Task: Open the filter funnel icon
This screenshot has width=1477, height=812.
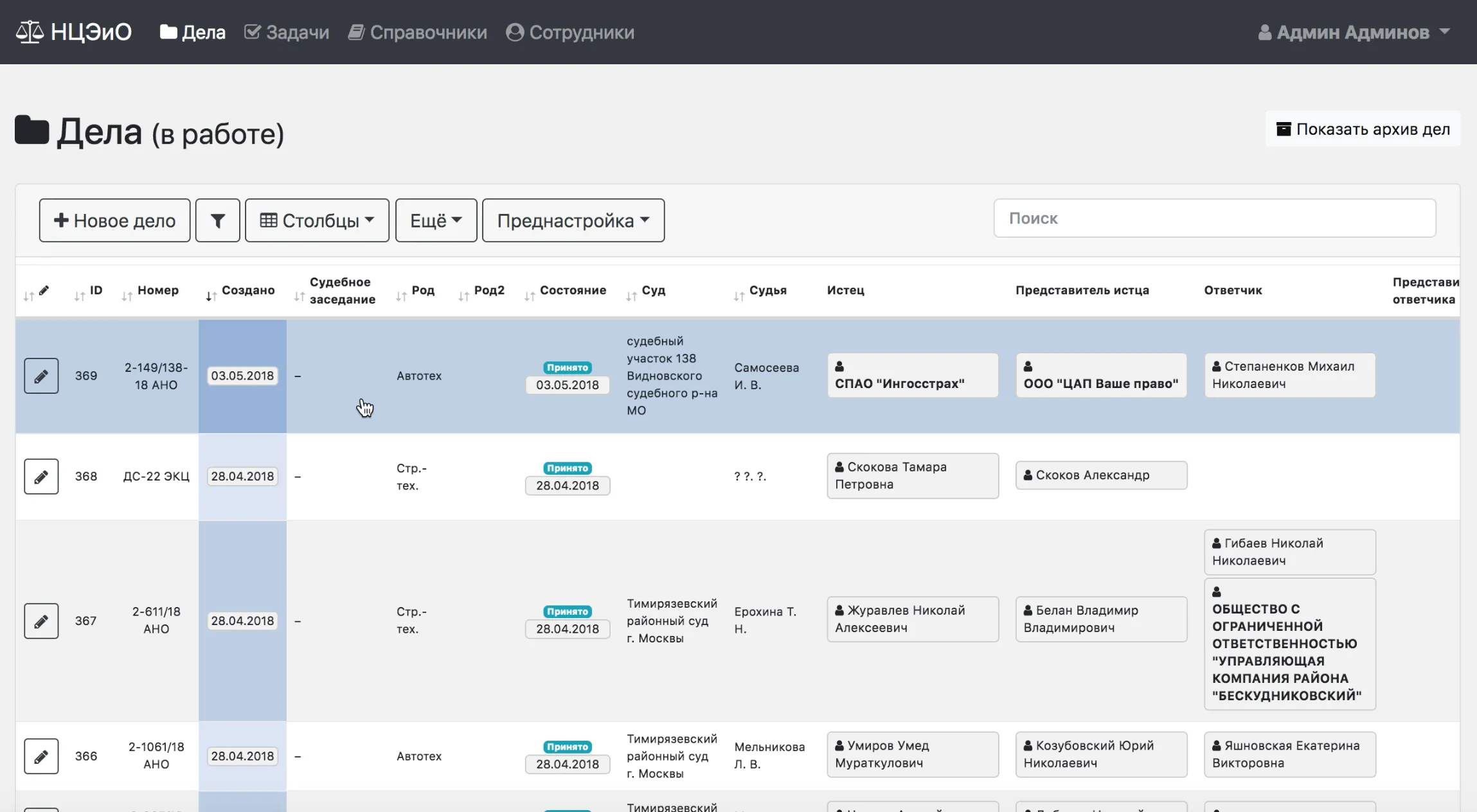Action: [217, 220]
